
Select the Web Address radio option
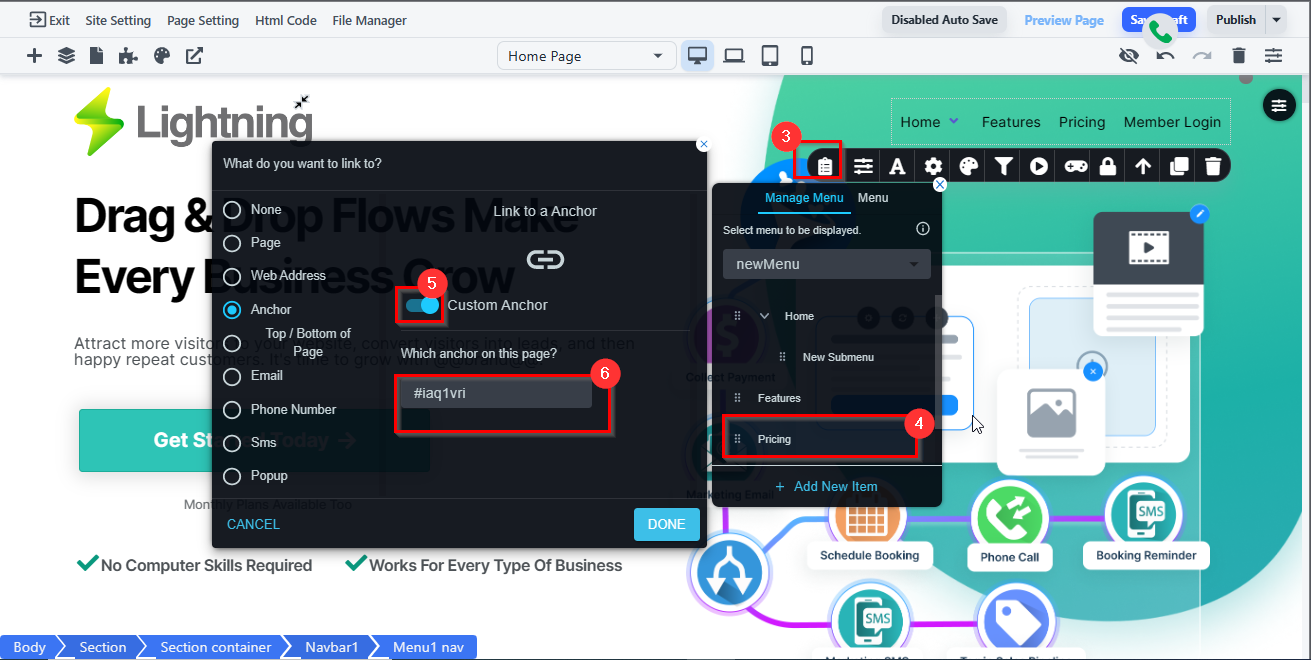[232, 276]
